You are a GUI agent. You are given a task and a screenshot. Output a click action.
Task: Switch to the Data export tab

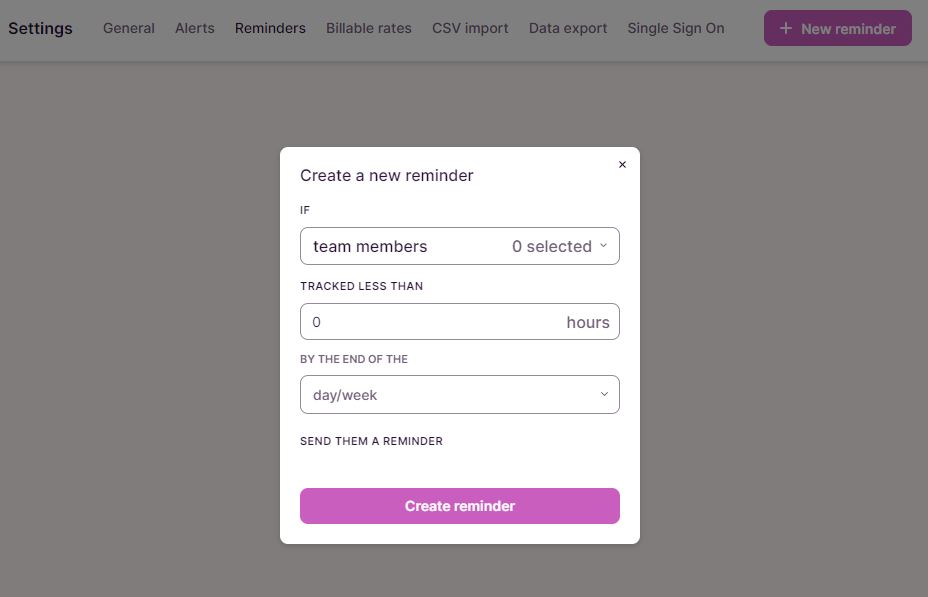point(568,28)
